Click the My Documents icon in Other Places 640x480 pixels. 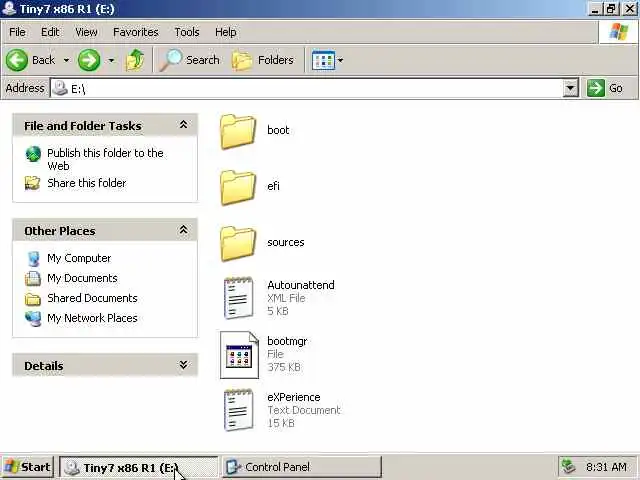[x=33, y=278]
